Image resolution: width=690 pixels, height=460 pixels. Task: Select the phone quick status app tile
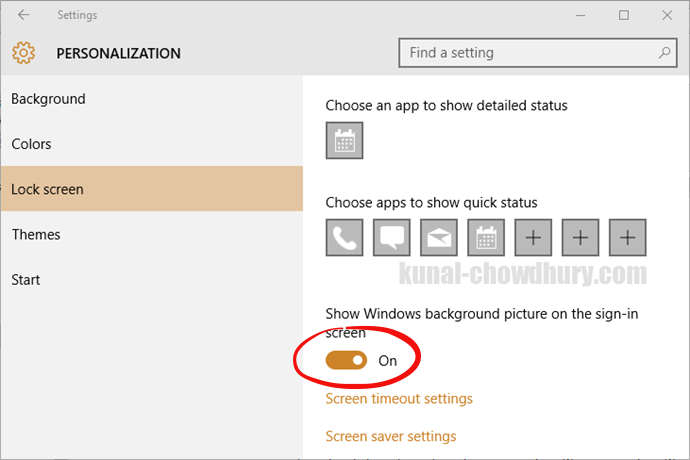344,238
